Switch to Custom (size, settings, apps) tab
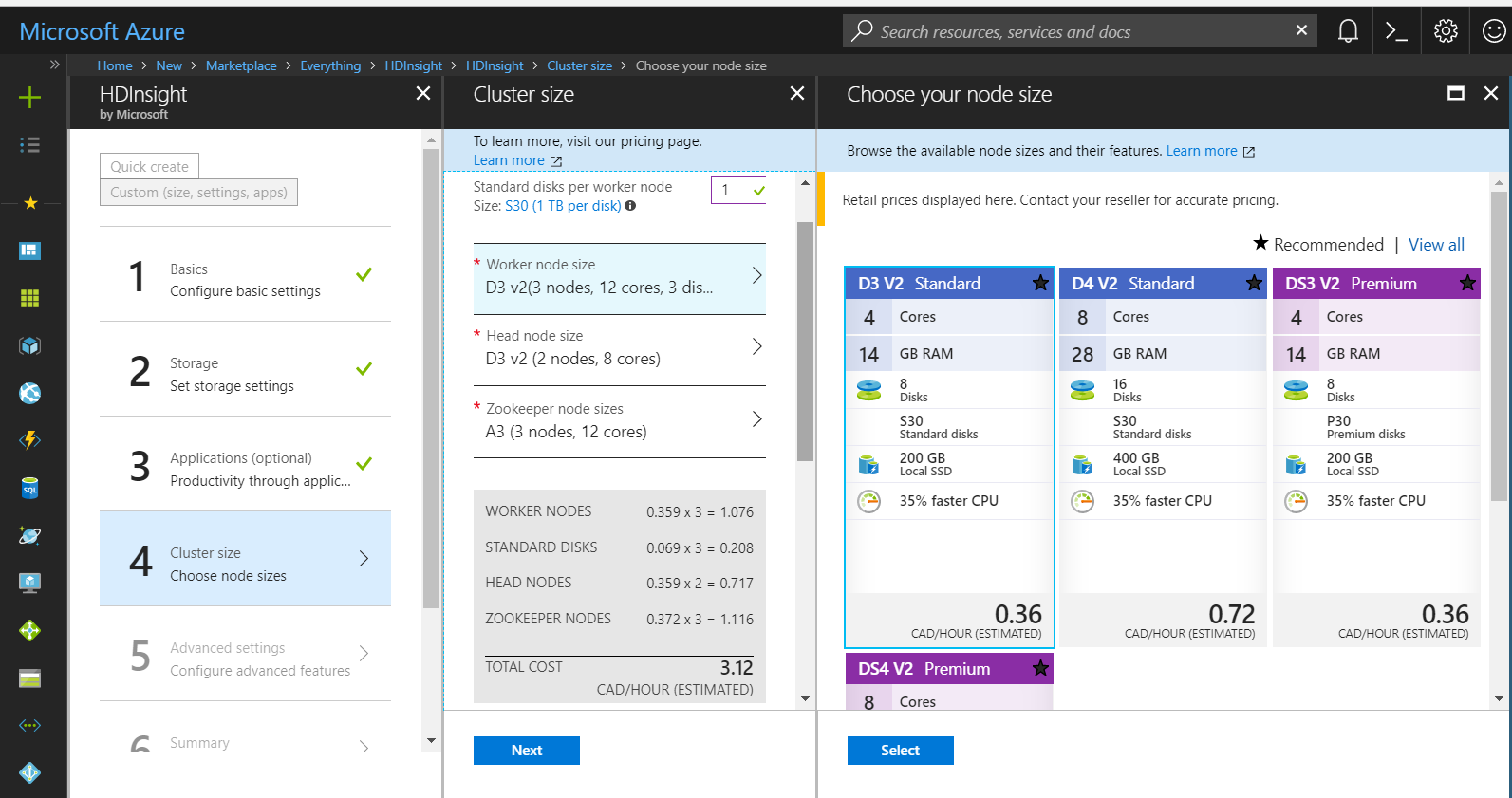This screenshot has width=1512, height=798. 198,192
